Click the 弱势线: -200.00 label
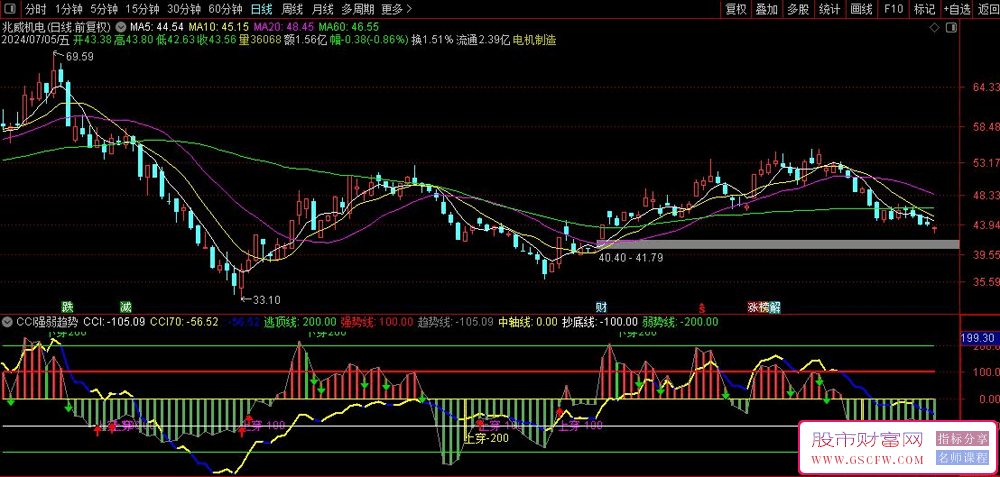This screenshot has height=477, width=1000. pos(680,321)
